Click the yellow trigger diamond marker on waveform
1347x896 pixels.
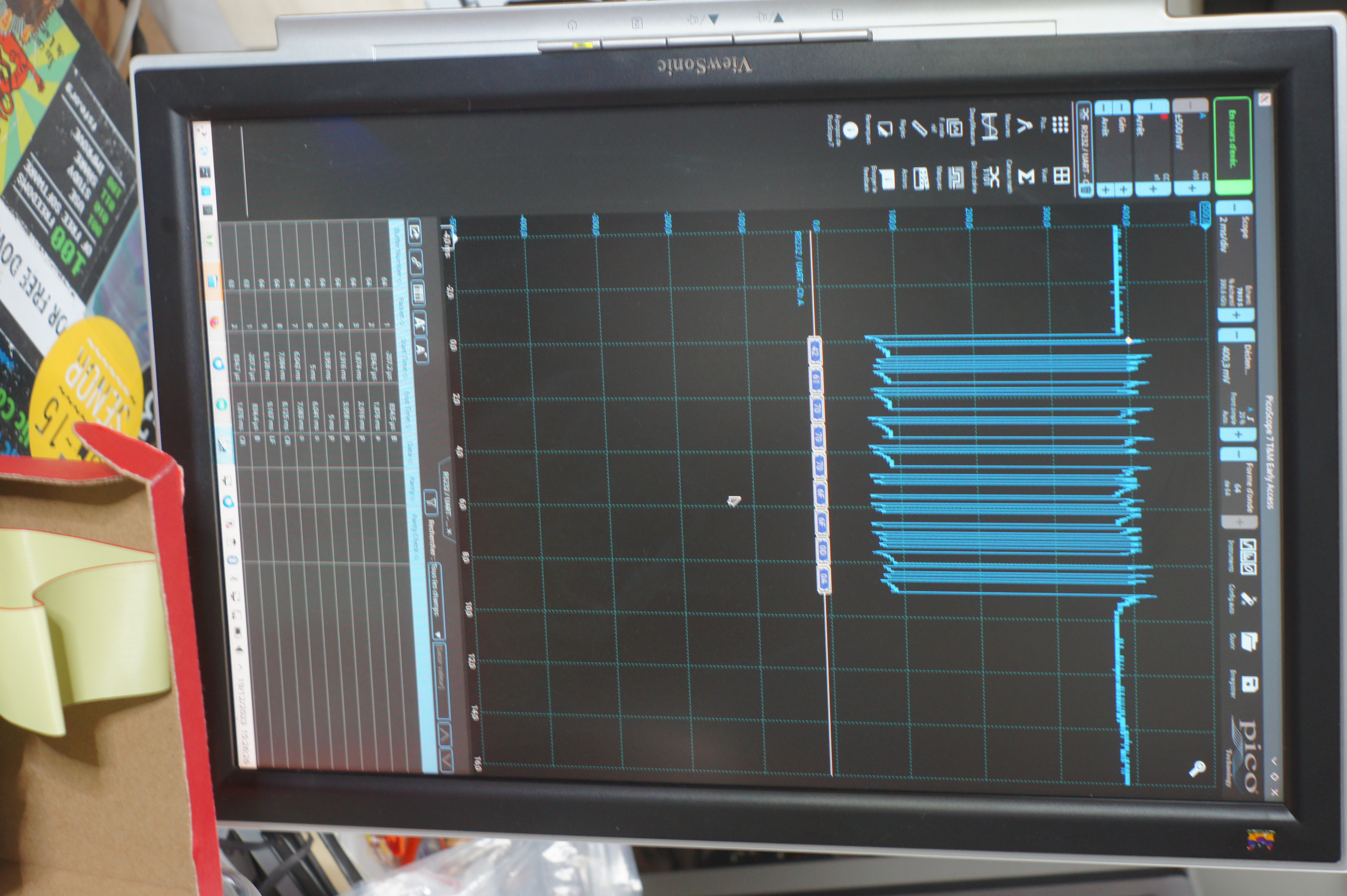click(1128, 341)
